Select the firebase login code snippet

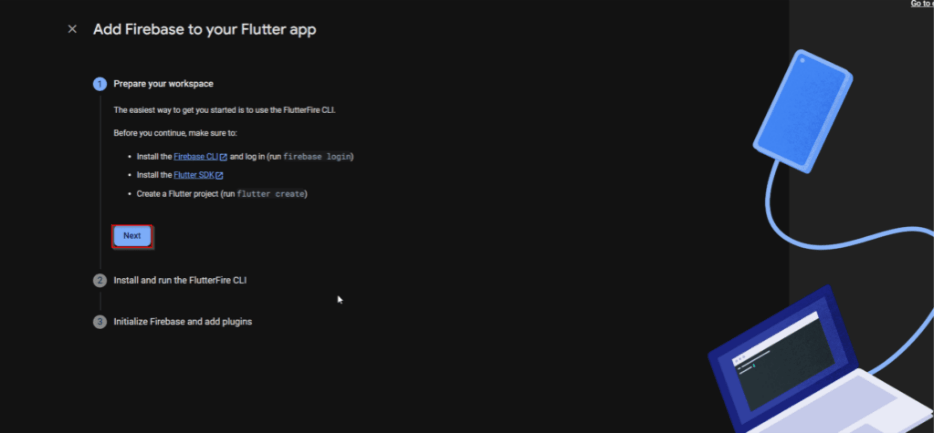tap(318, 157)
